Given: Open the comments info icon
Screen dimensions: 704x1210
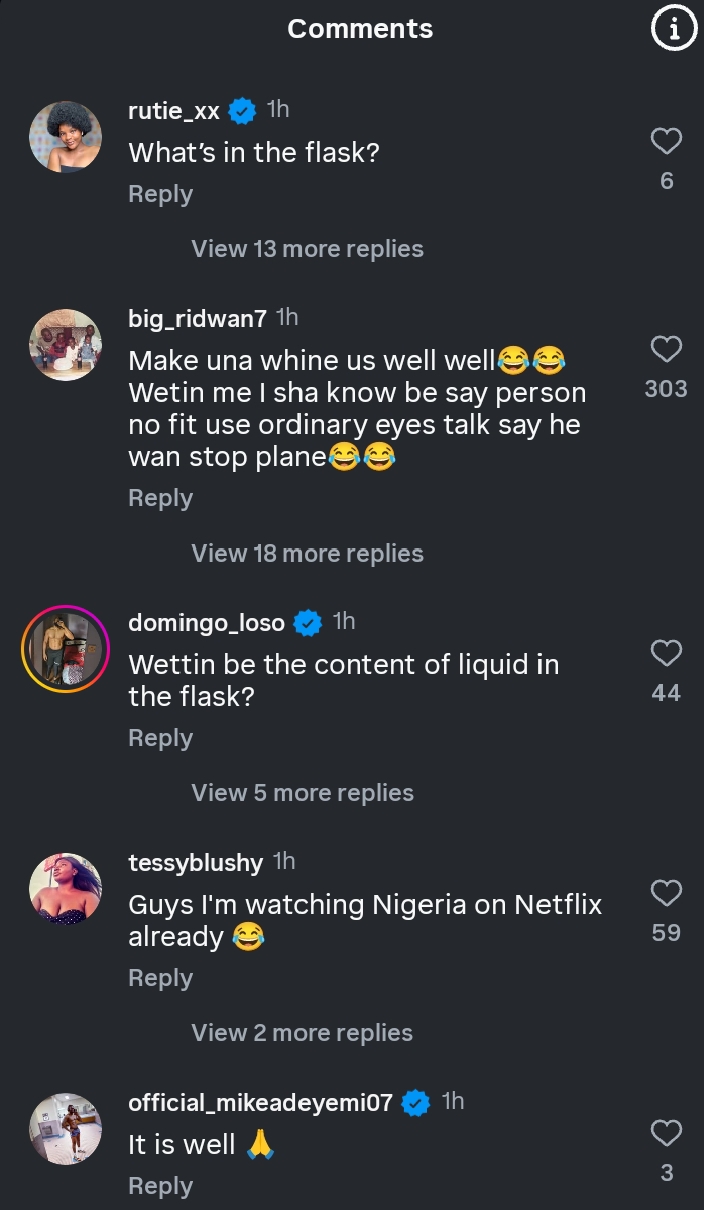Looking at the screenshot, I should 674,30.
